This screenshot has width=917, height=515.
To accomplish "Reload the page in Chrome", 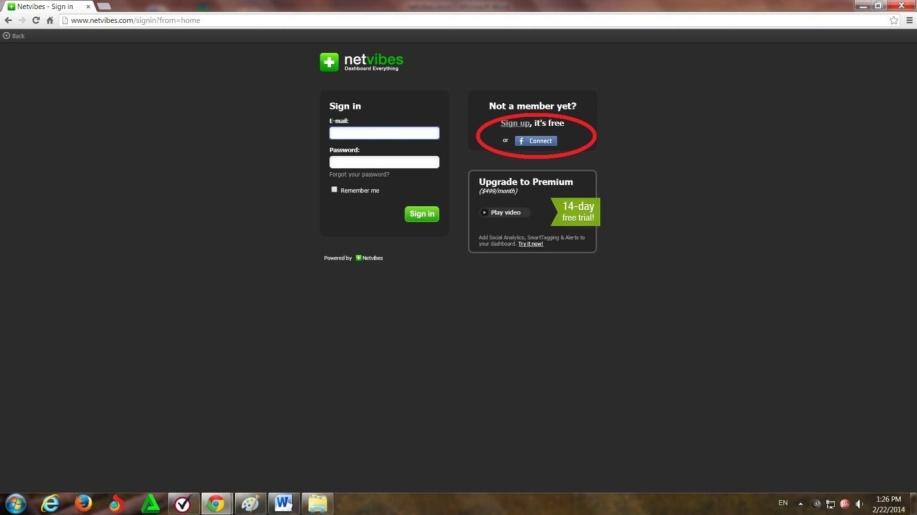I will pos(36,20).
